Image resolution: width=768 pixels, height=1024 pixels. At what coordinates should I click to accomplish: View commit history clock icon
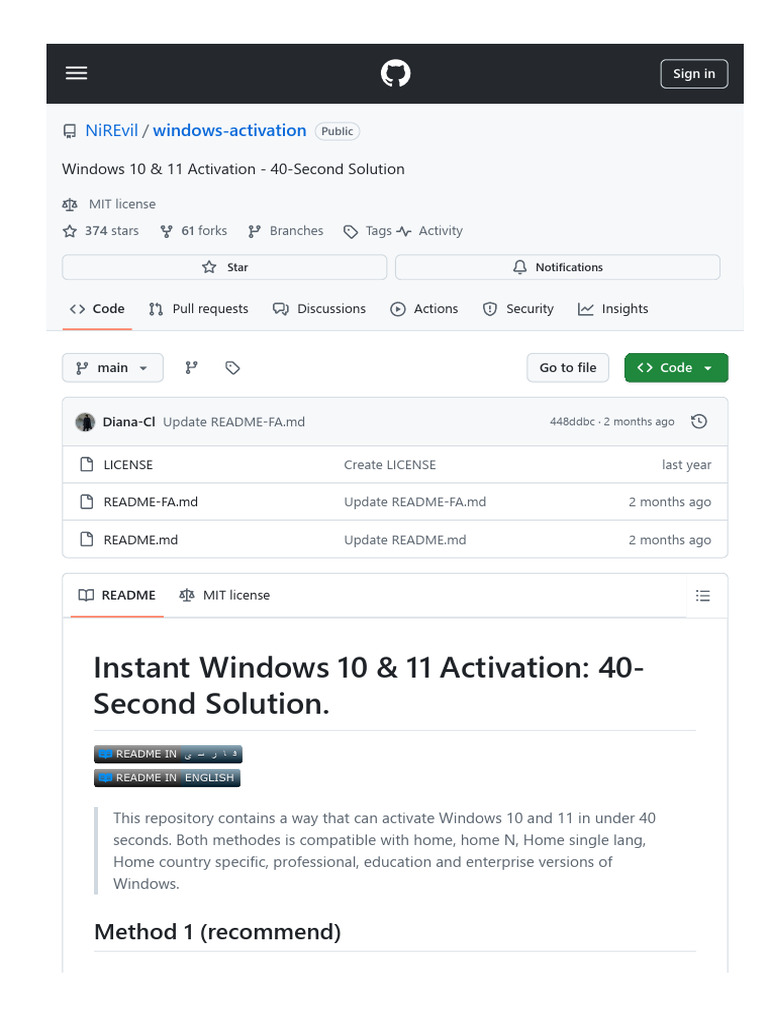coord(699,422)
